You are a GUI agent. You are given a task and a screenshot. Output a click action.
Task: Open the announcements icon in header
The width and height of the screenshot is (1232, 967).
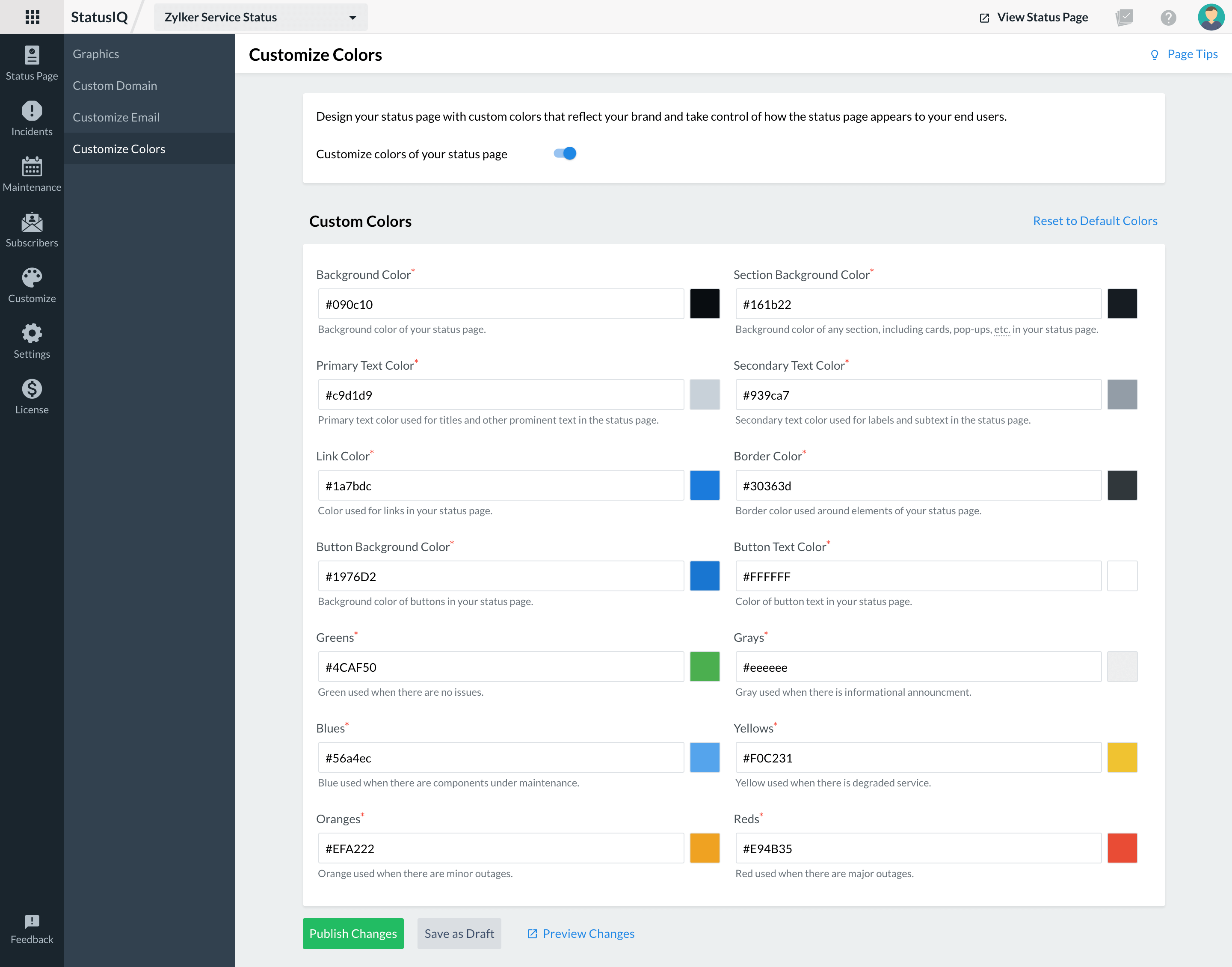(x=1124, y=18)
